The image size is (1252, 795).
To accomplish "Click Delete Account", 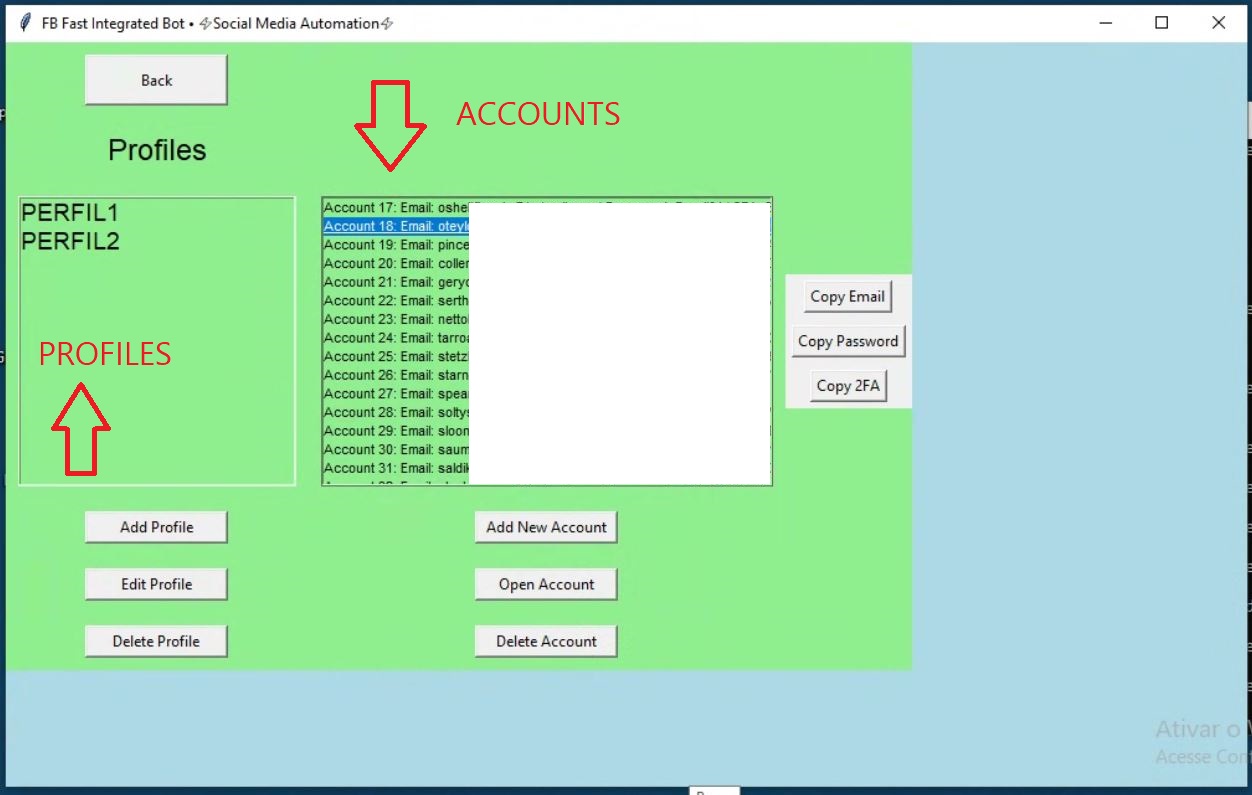I will [546, 641].
